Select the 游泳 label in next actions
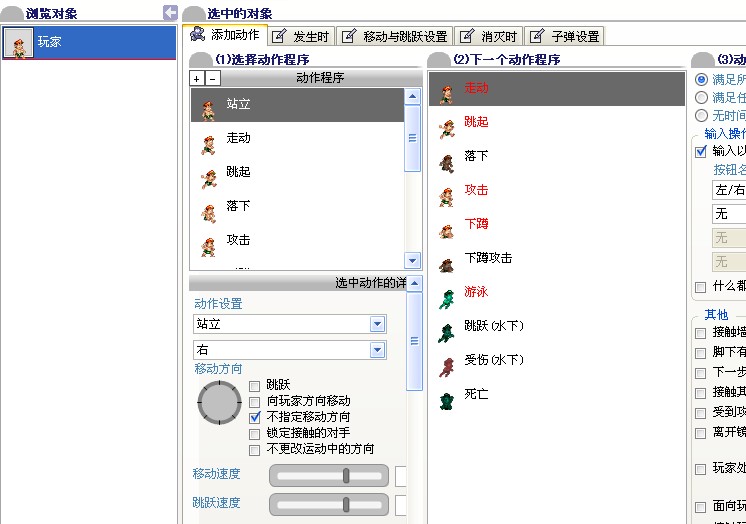 (x=476, y=292)
